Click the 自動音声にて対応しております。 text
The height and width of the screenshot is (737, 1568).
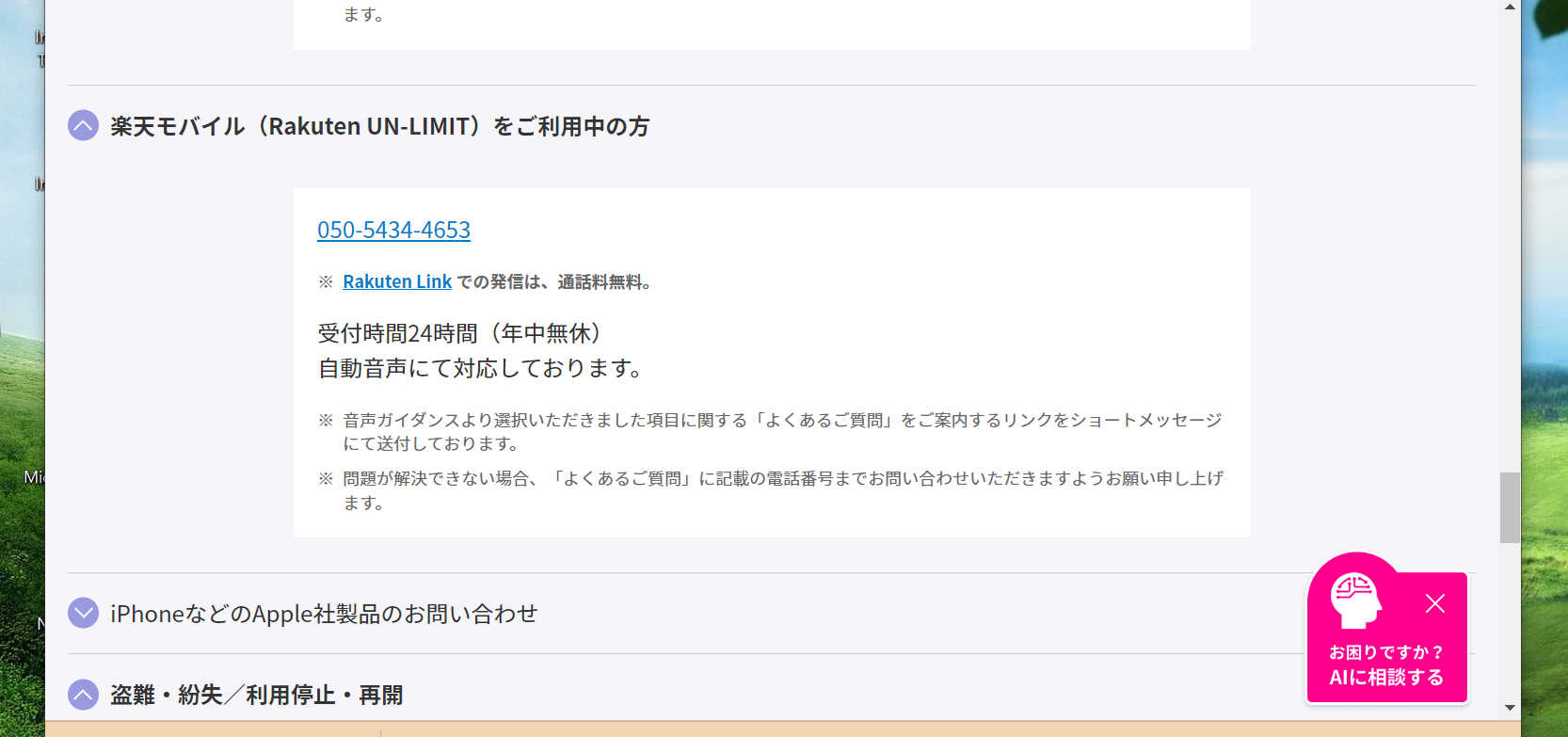point(481,368)
